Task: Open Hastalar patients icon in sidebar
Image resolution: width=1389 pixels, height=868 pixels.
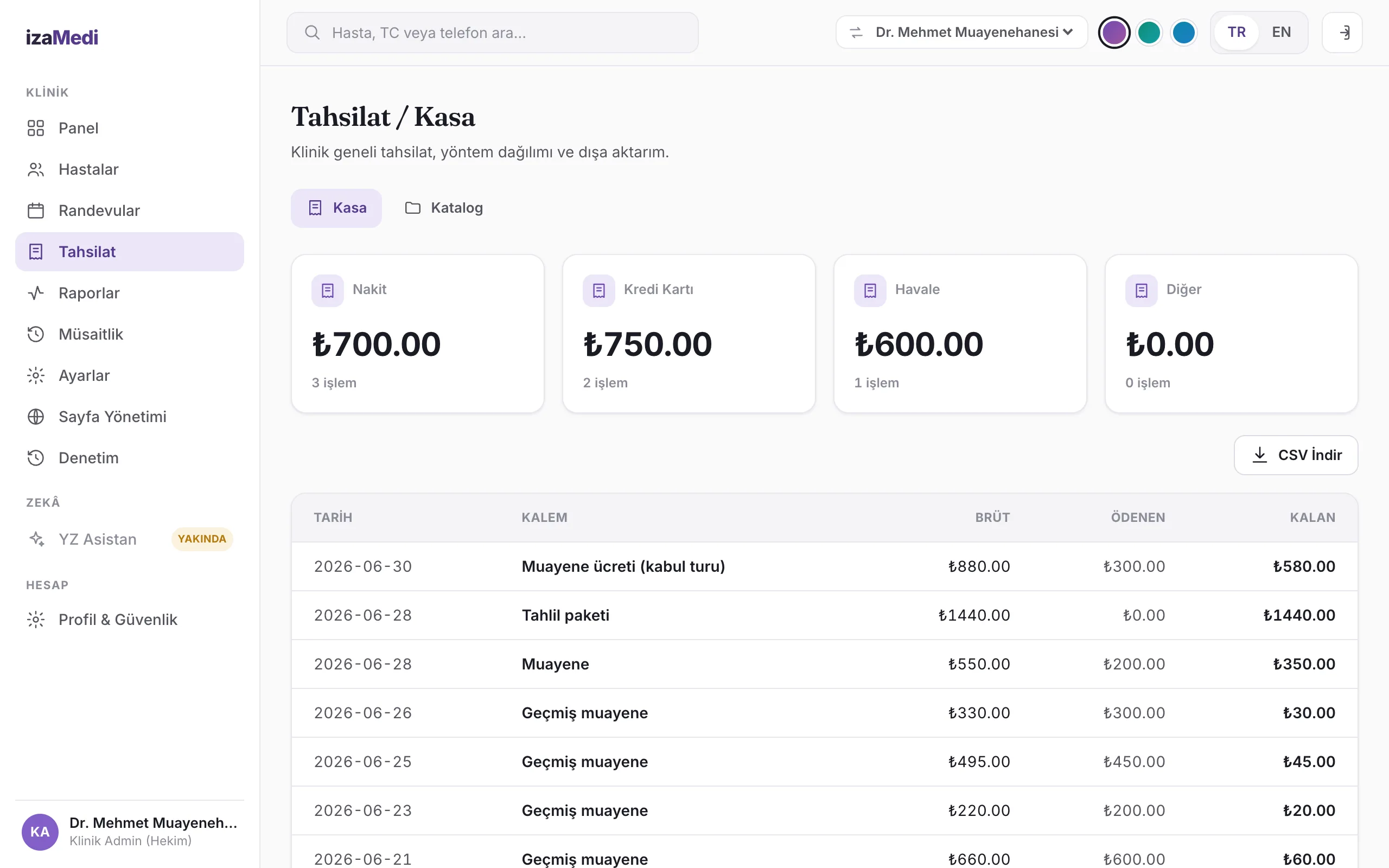Action: (36, 169)
